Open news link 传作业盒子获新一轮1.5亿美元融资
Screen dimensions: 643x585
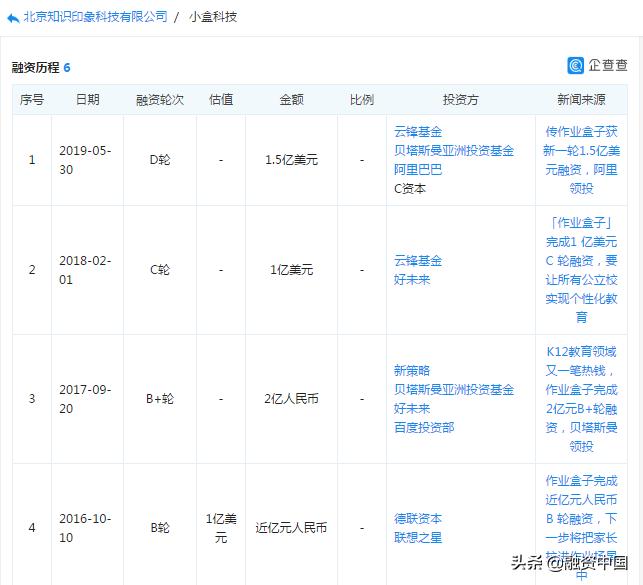tap(581, 160)
